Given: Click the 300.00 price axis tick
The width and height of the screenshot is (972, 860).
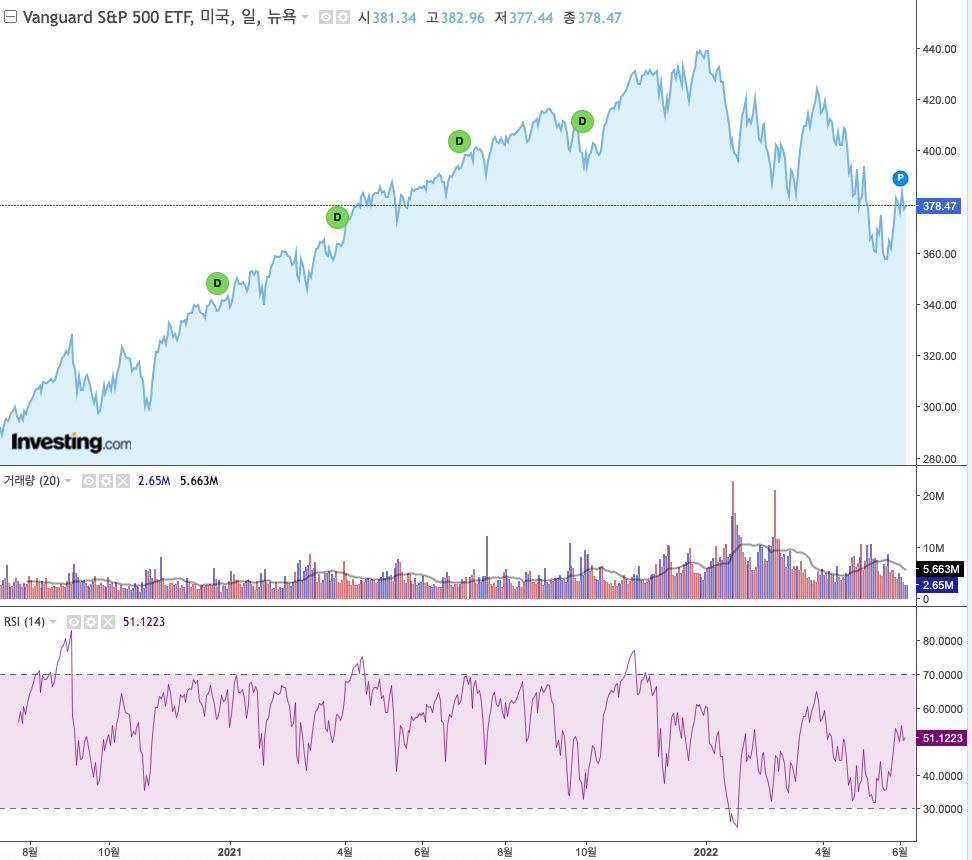Looking at the screenshot, I should [939, 407].
